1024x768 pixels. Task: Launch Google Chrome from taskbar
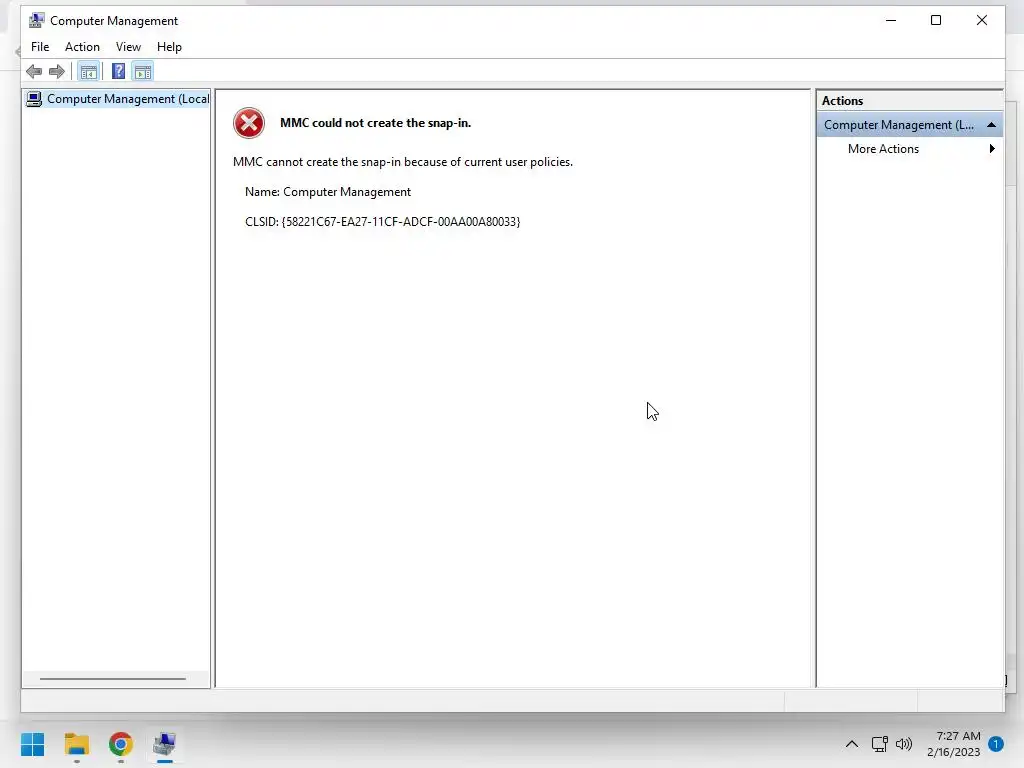pyautogui.click(x=121, y=744)
